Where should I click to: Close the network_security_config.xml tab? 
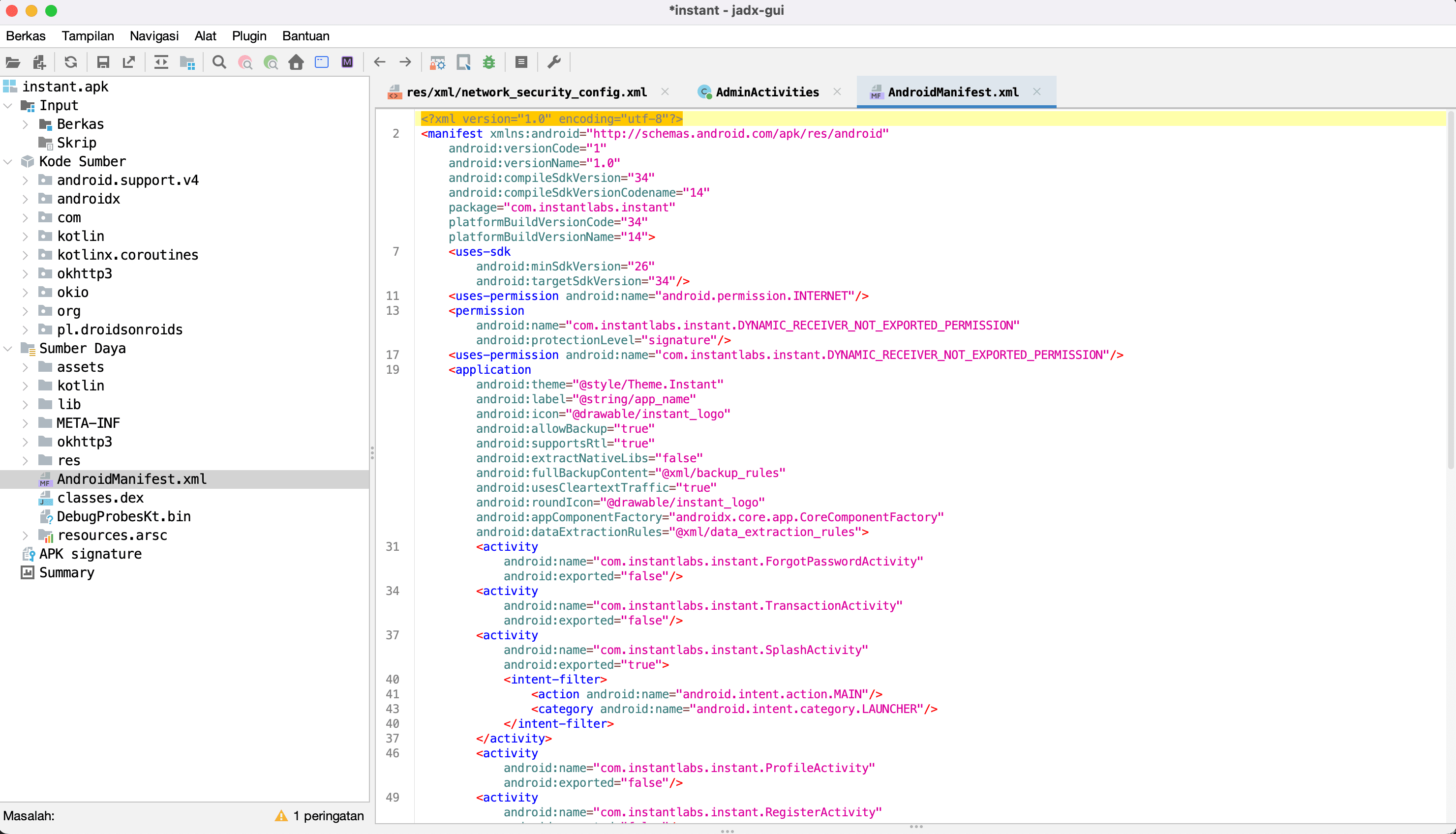click(665, 91)
